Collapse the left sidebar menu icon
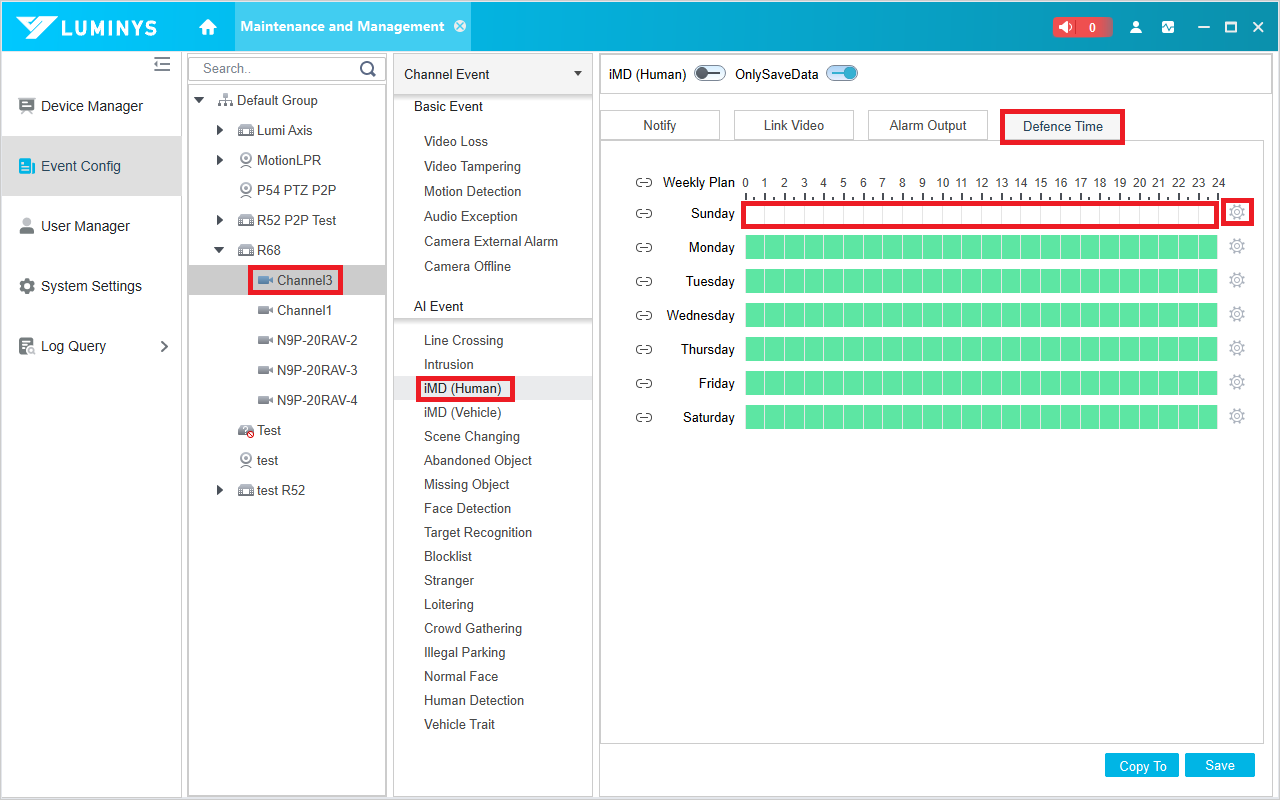Viewport: 1280px width, 800px height. (162, 65)
